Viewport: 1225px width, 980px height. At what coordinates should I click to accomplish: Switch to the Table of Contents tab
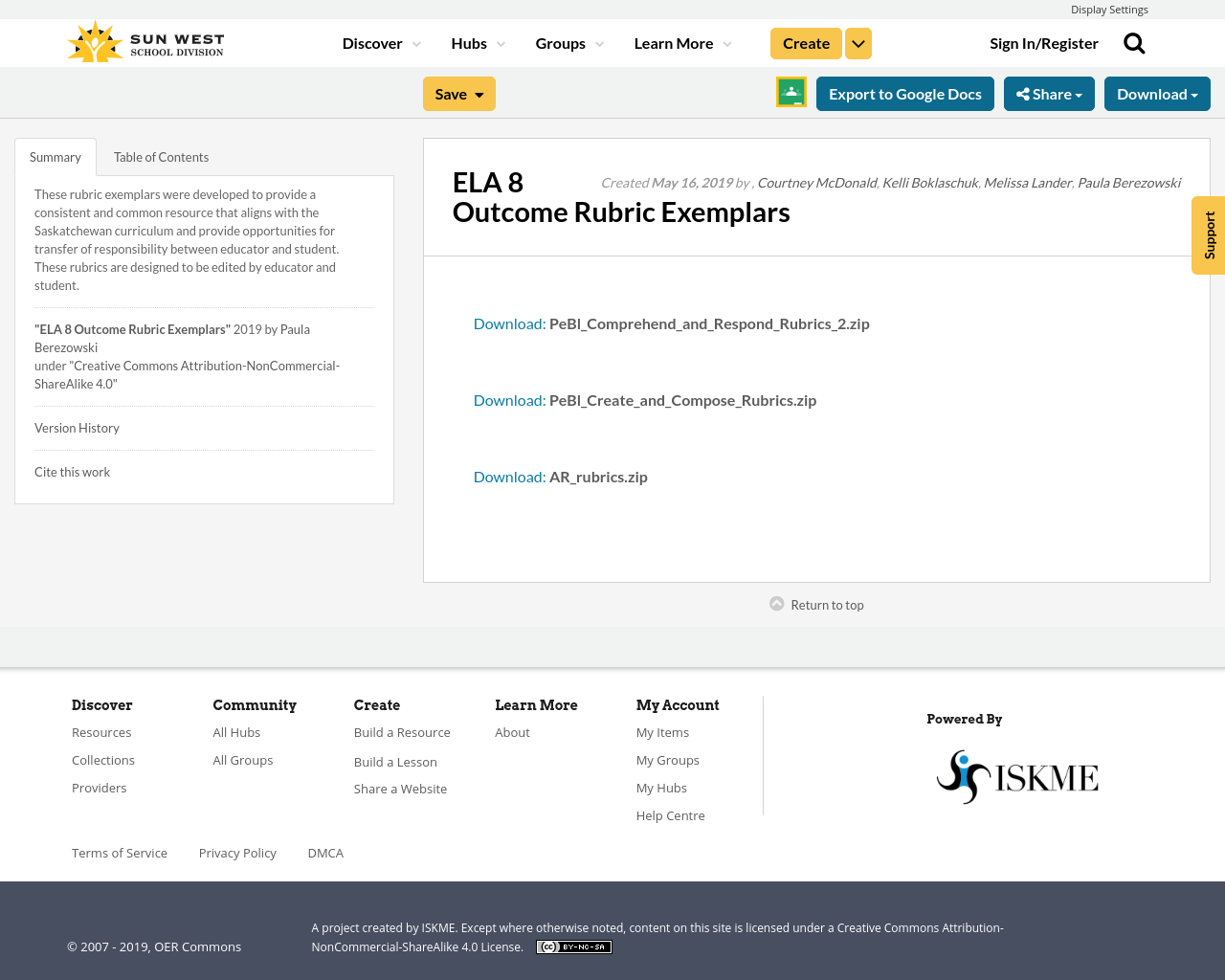pyautogui.click(x=161, y=156)
